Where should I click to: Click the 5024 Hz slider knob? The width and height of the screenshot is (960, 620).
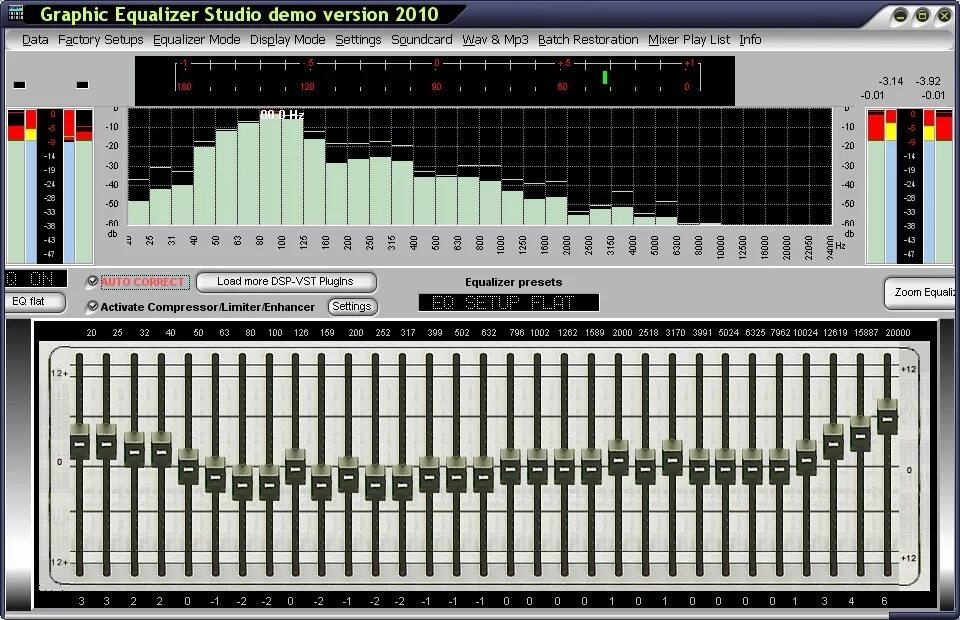(x=726, y=467)
